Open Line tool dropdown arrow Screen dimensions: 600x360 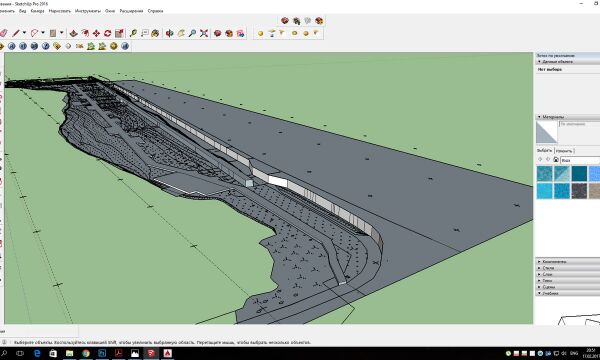click(x=24, y=33)
